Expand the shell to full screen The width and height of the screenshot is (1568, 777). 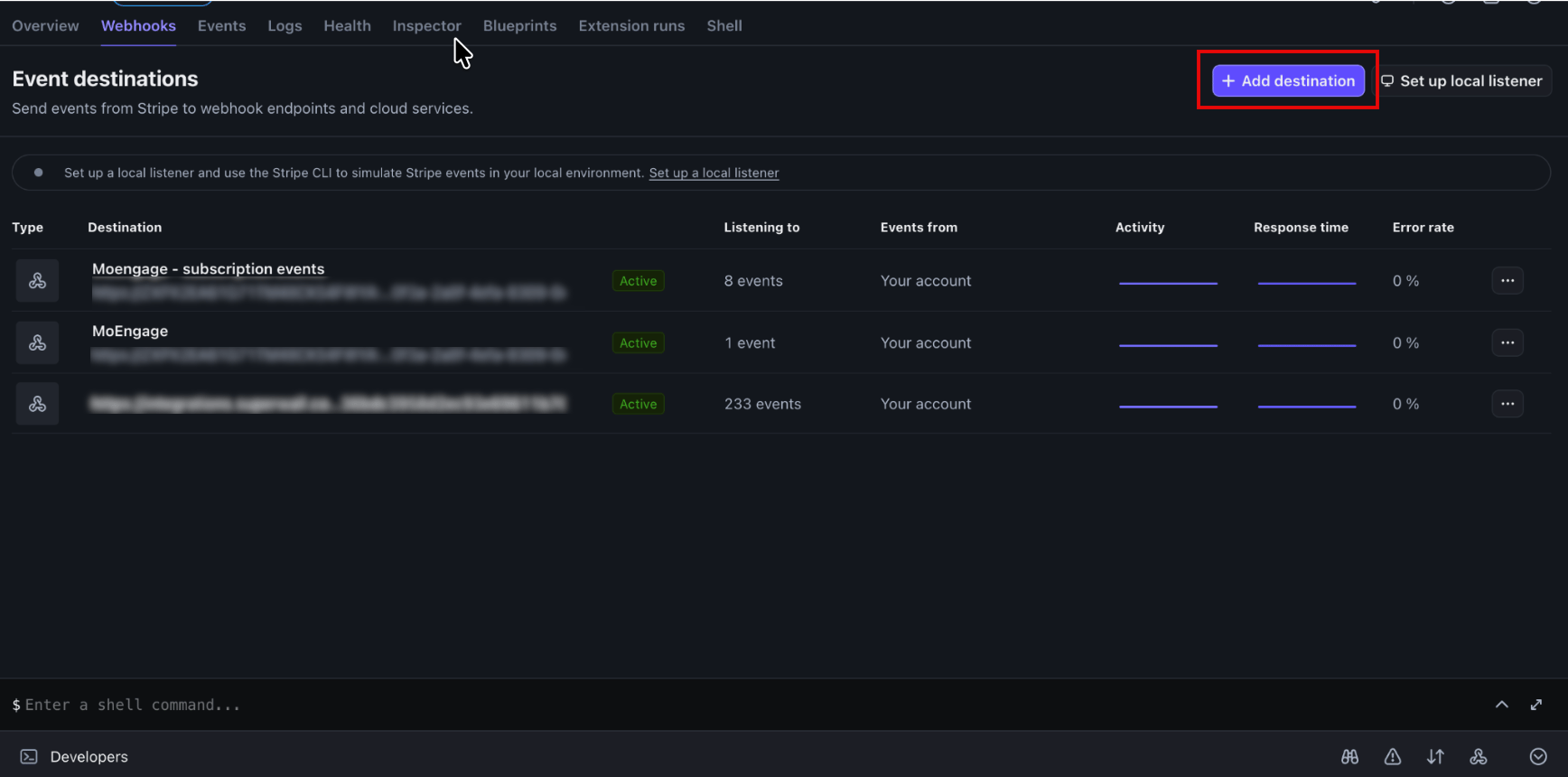click(x=1536, y=705)
